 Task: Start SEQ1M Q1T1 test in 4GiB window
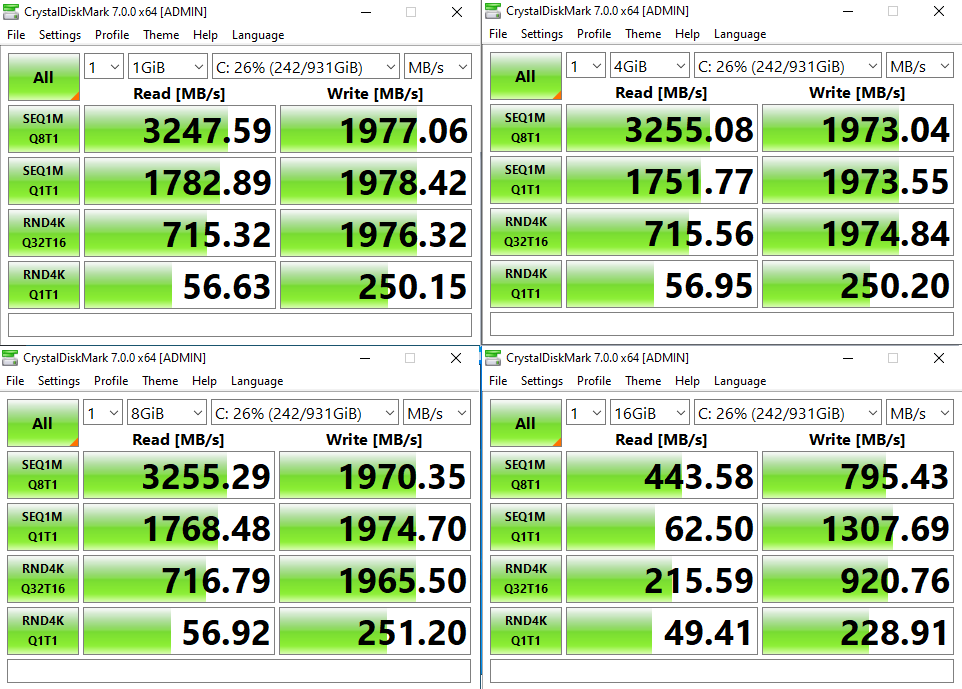(525, 180)
